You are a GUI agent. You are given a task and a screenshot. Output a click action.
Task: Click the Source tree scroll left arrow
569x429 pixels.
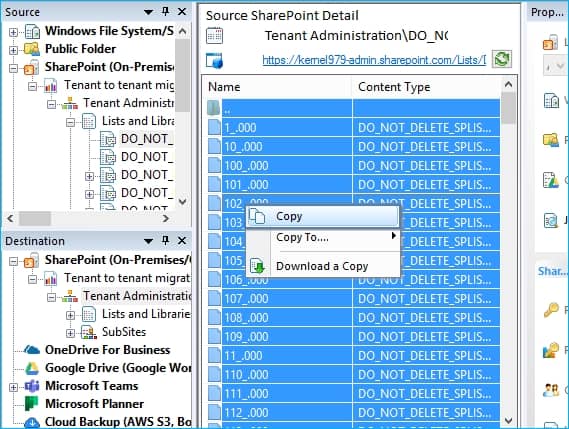point(10,218)
